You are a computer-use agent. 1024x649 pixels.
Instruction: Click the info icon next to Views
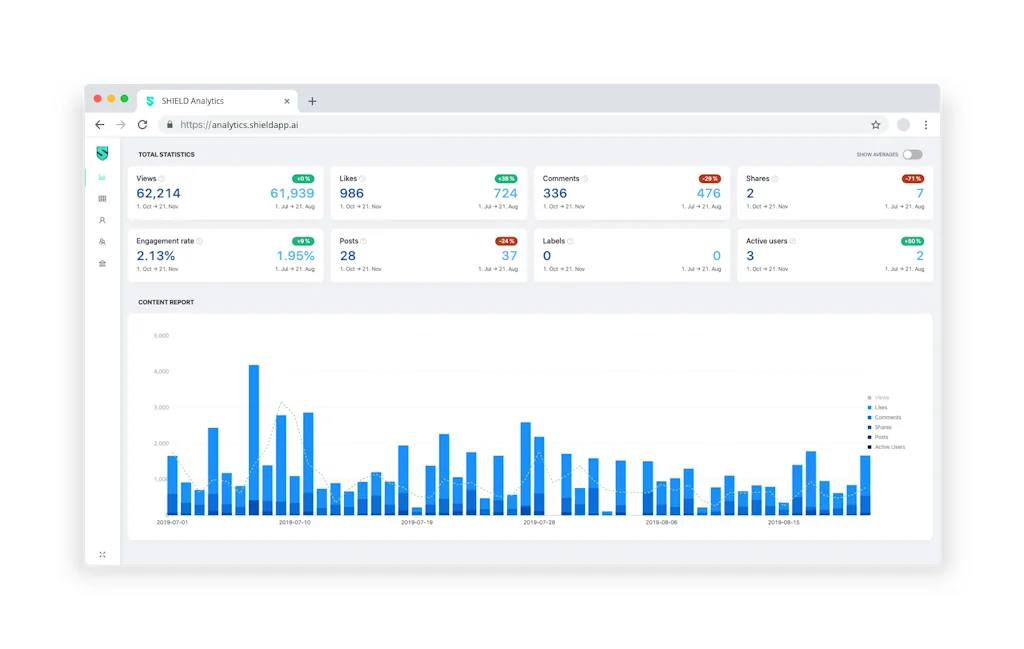click(x=160, y=178)
